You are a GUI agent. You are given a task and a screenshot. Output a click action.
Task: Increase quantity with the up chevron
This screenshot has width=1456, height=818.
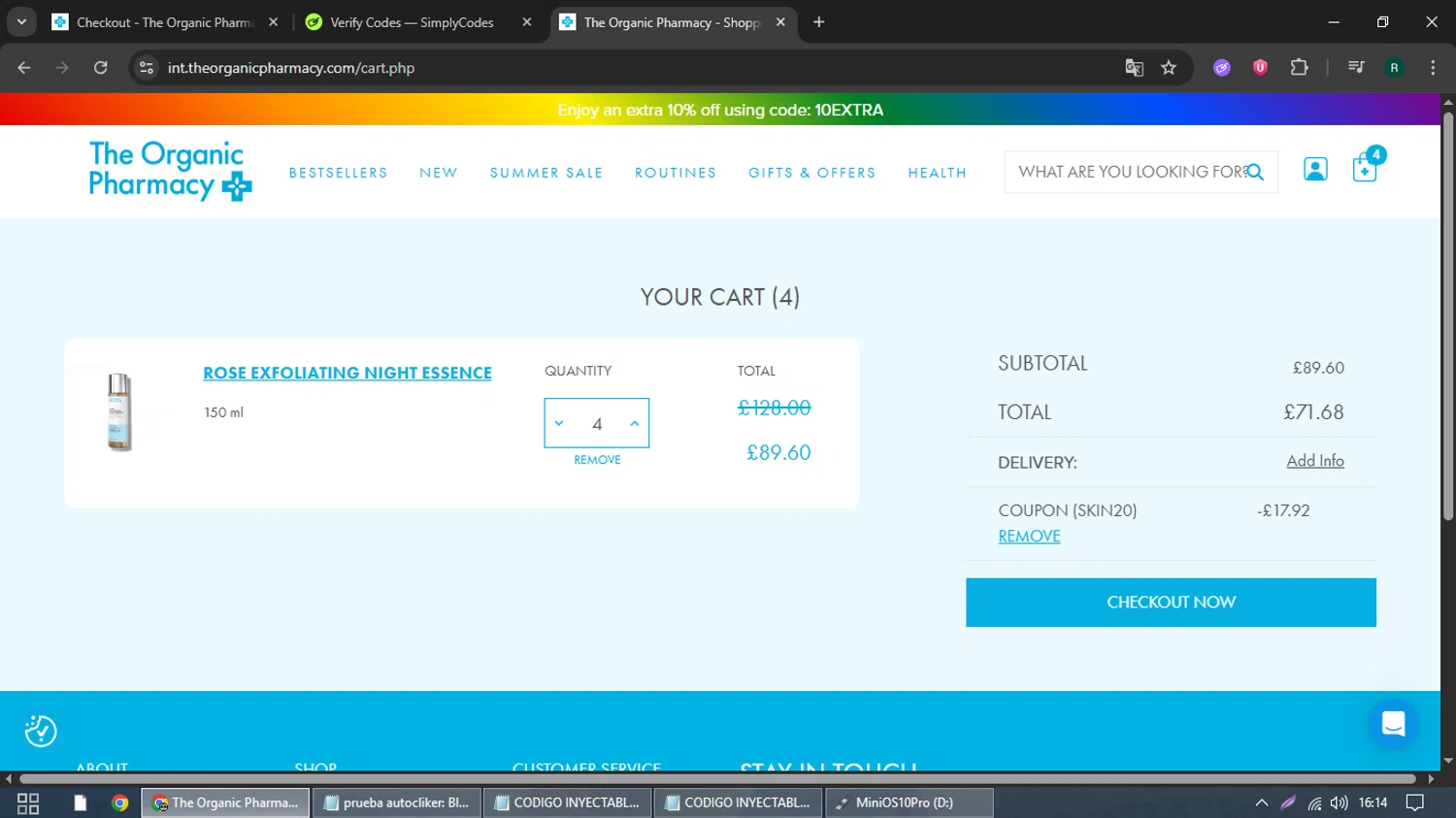635,423
